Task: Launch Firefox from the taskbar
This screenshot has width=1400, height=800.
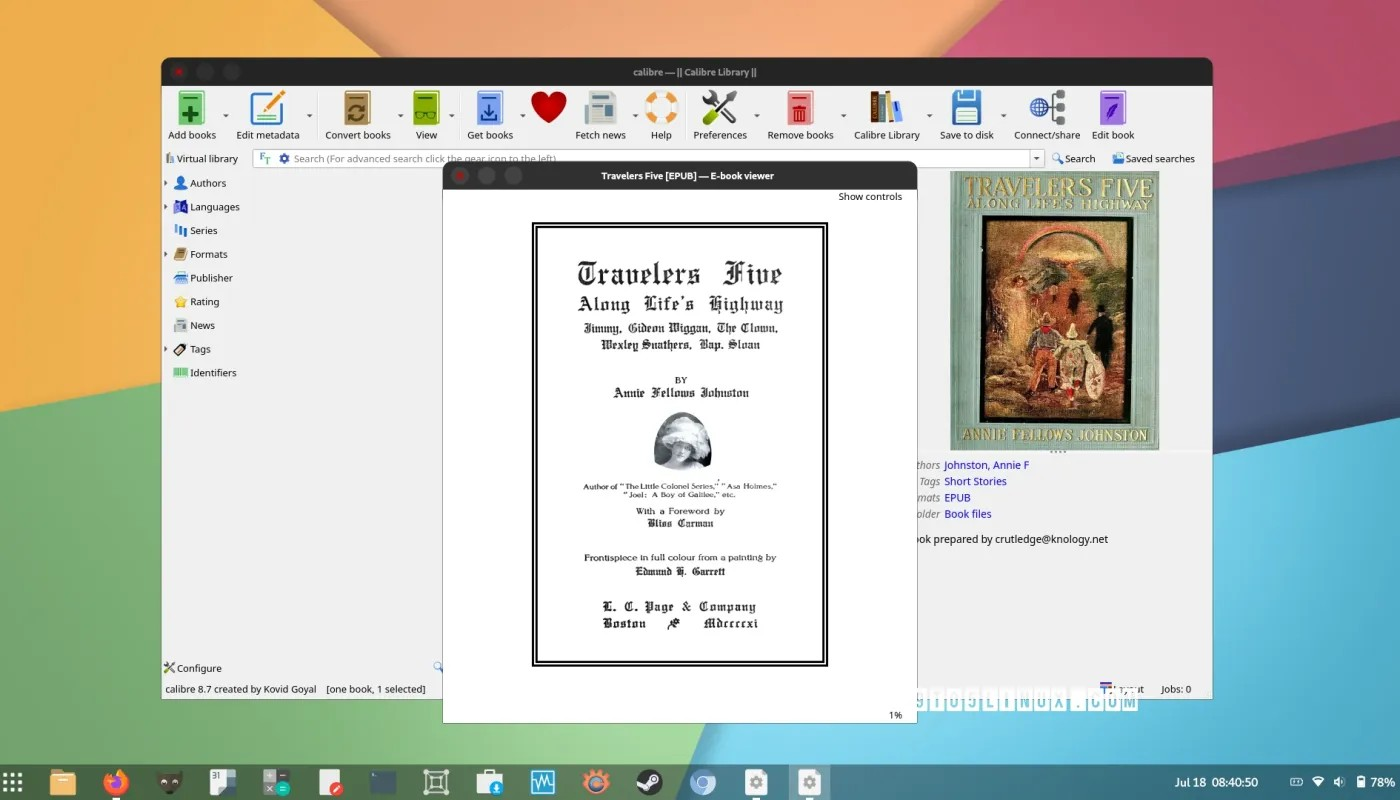Action: coord(116,782)
